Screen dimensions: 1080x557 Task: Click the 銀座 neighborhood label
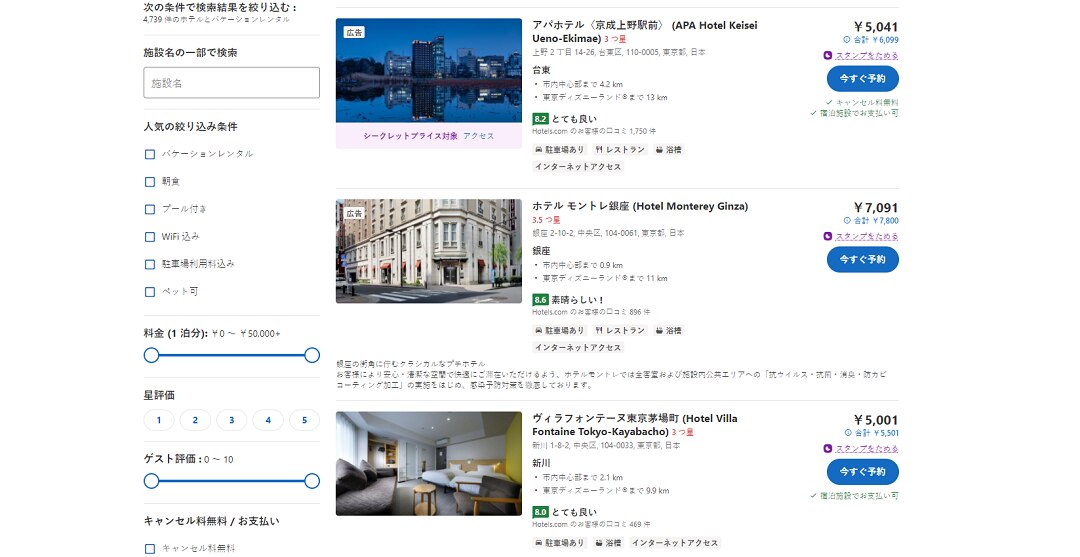541,251
